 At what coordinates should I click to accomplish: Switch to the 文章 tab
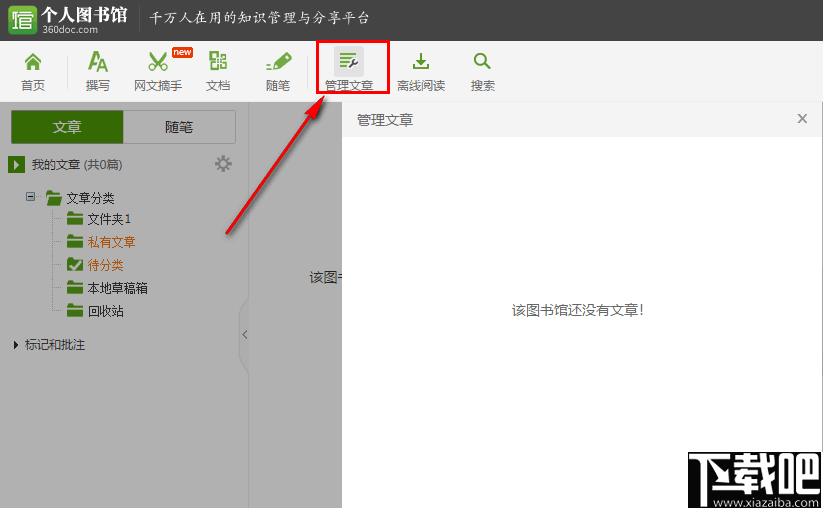[x=67, y=126]
